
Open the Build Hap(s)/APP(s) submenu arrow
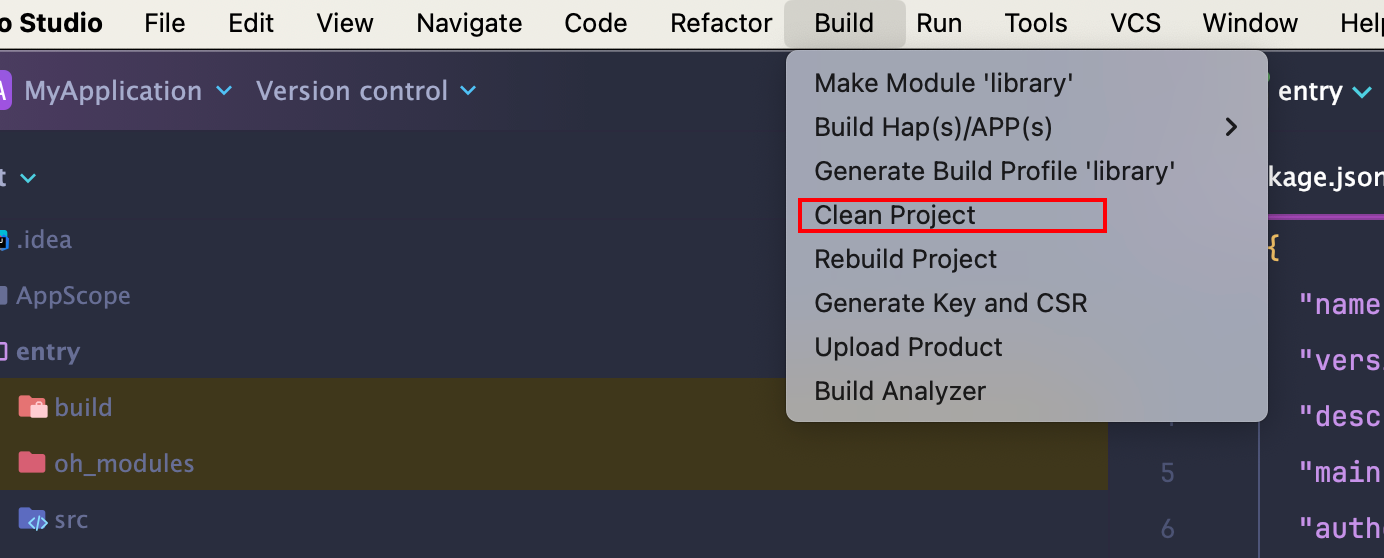pyautogui.click(x=1231, y=127)
